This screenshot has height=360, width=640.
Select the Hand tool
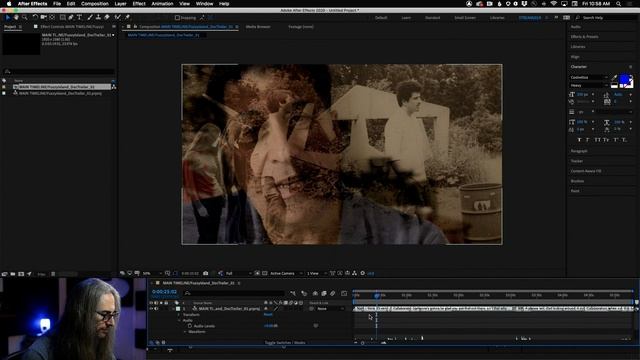16,18
